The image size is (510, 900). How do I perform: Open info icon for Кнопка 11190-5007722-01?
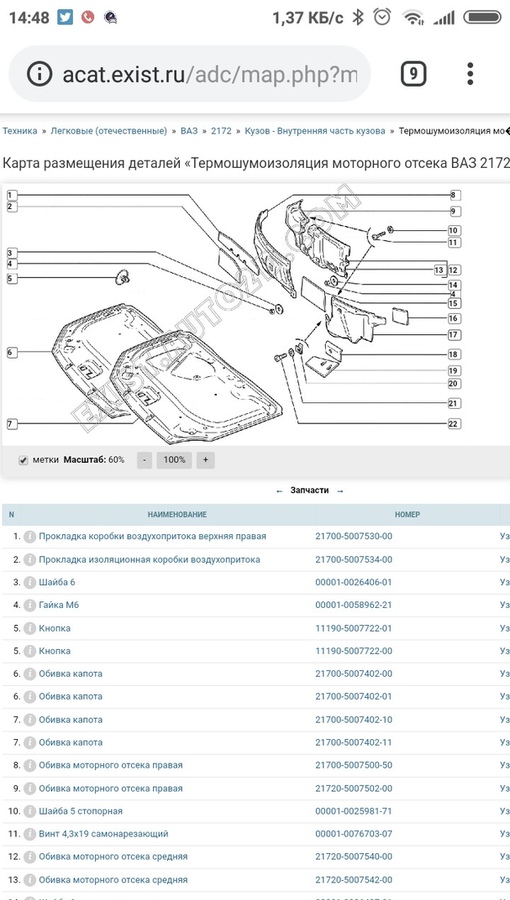point(30,629)
